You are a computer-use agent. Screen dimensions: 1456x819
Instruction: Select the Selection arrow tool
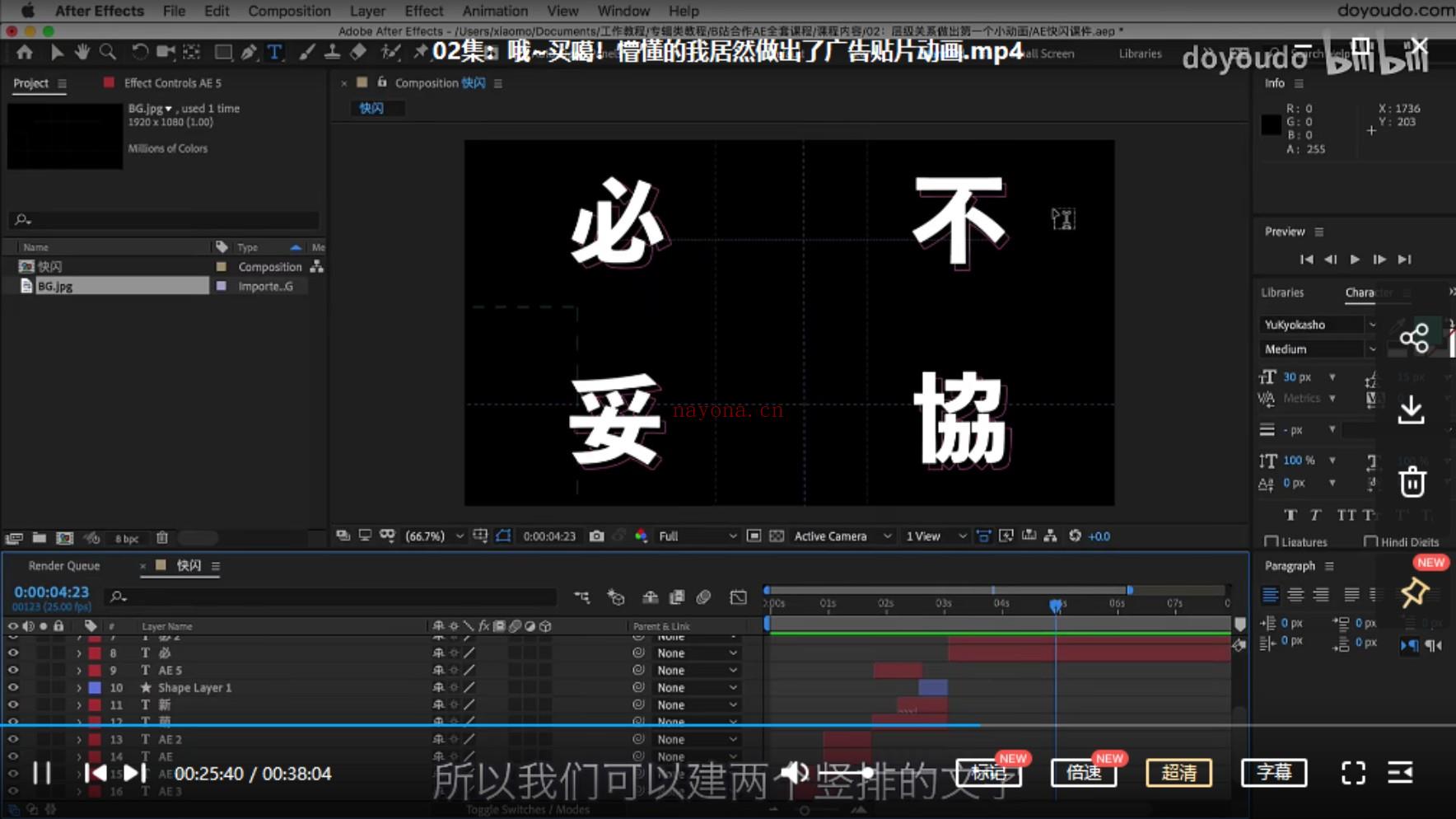[57, 52]
